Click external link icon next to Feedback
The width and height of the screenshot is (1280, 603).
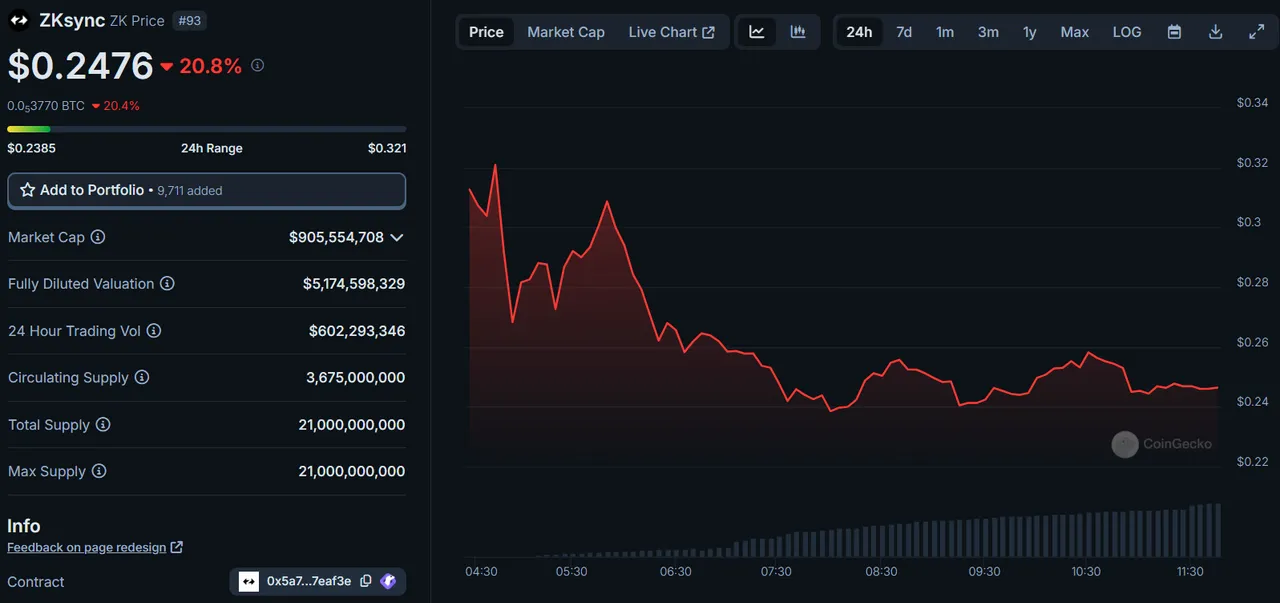[x=177, y=547]
